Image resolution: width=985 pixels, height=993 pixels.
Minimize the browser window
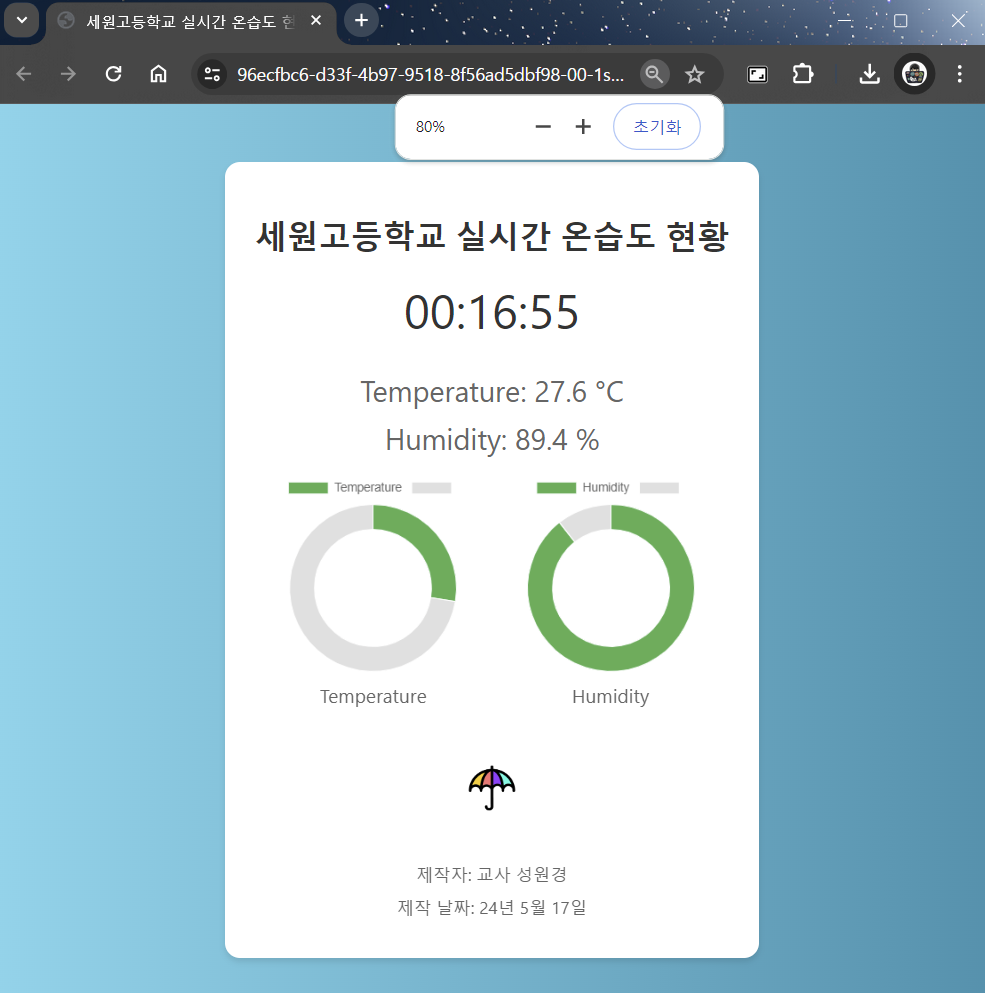point(844,21)
